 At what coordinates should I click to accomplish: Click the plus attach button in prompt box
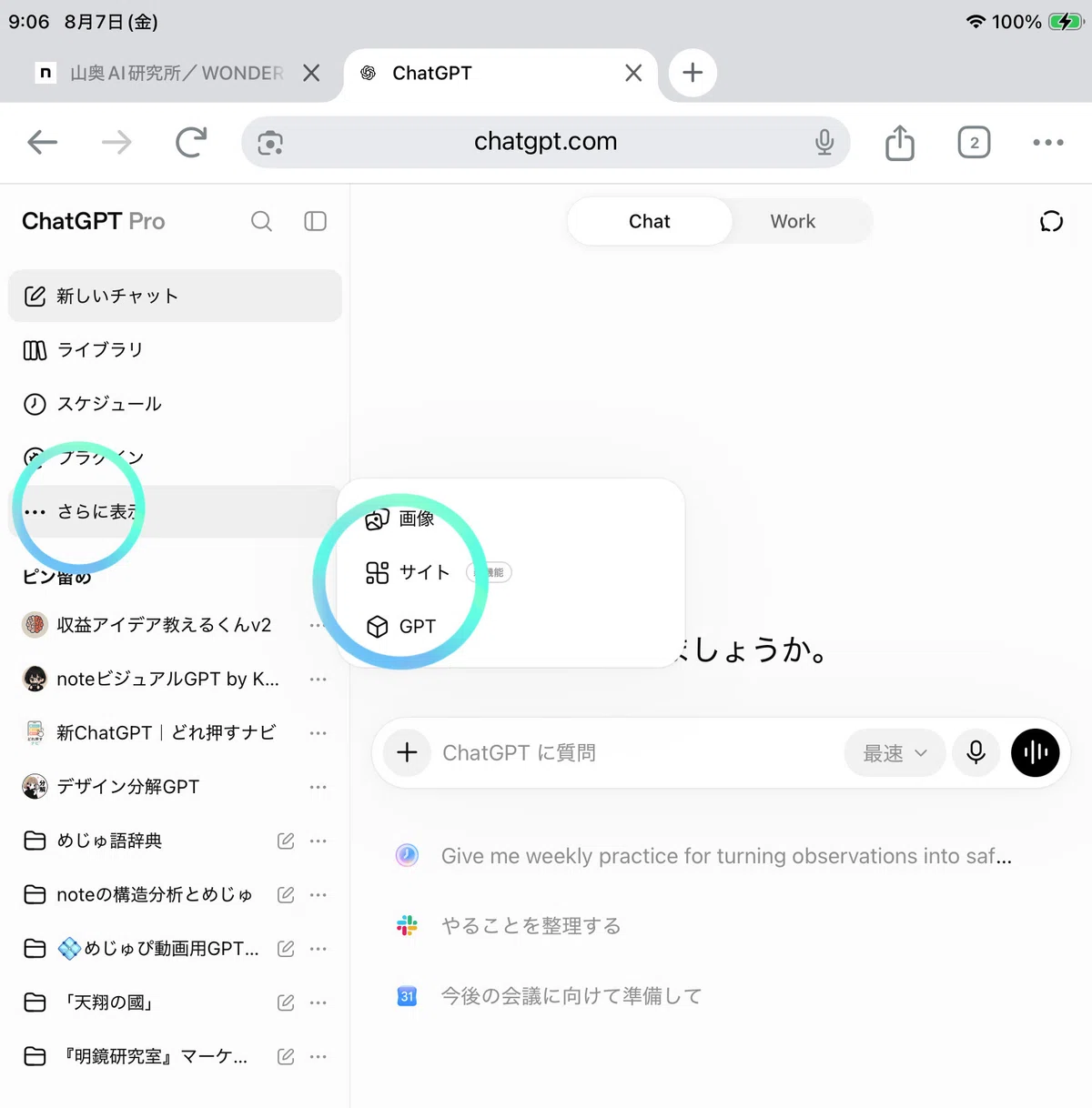[x=407, y=752]
